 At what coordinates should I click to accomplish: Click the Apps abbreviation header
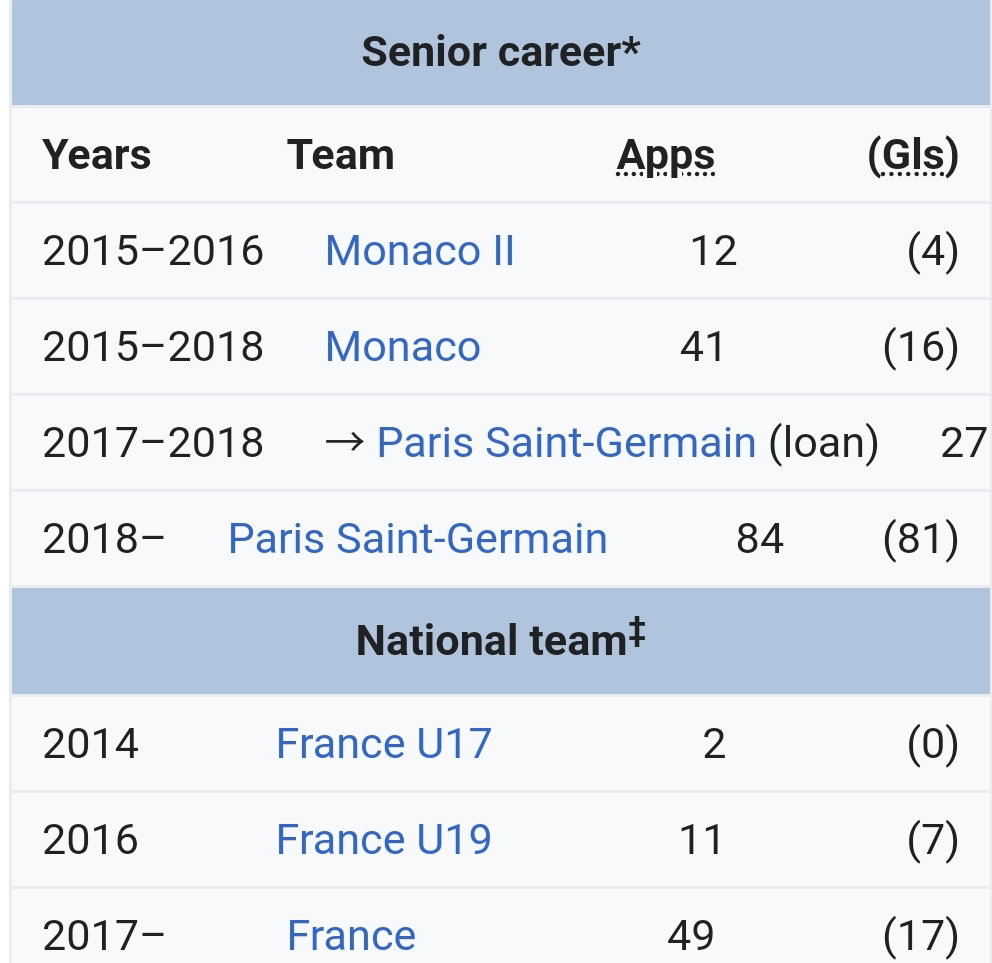click(x=666, y=156)
